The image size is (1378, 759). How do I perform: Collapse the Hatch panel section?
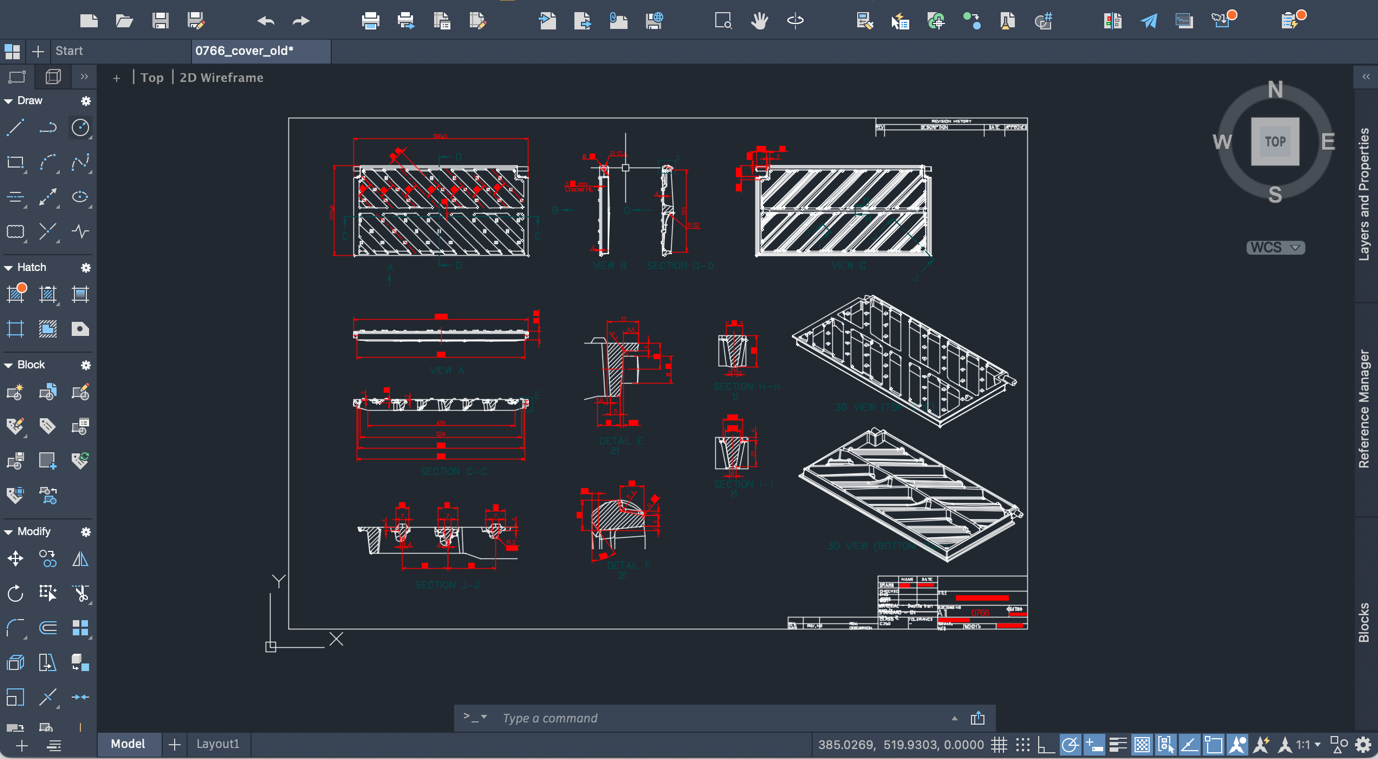click(9, 268)
